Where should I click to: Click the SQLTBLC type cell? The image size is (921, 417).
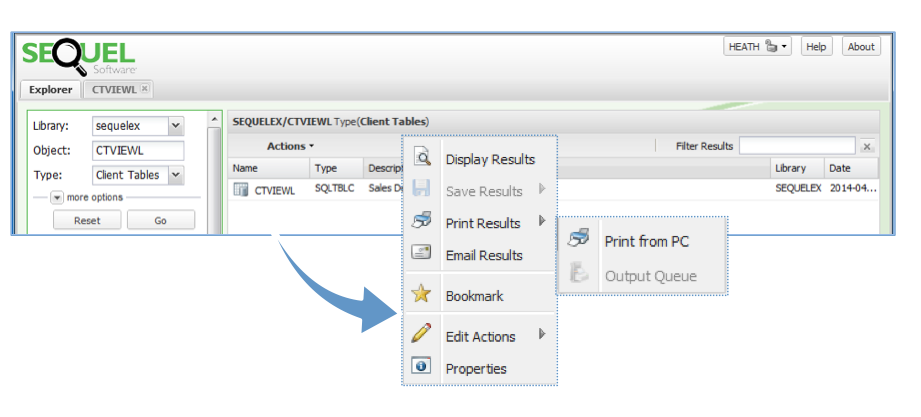334,189
